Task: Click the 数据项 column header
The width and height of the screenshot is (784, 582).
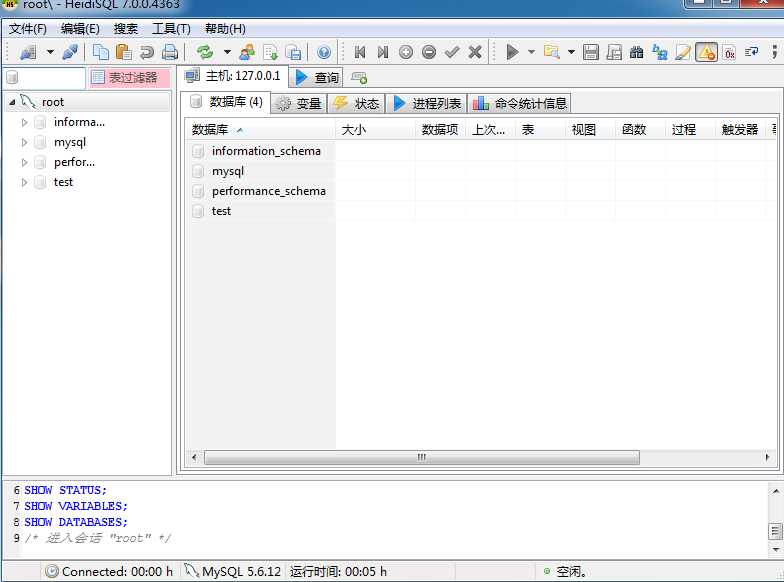Action: coord(440,130)
